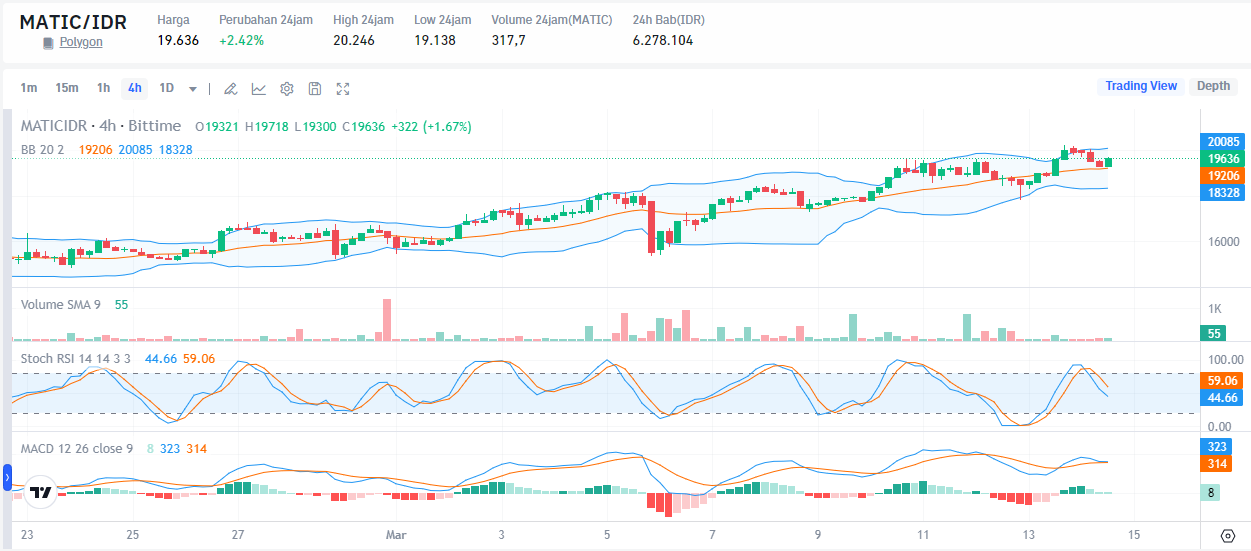
Task: Click the Polygon book icon
Action: point(48,43)
